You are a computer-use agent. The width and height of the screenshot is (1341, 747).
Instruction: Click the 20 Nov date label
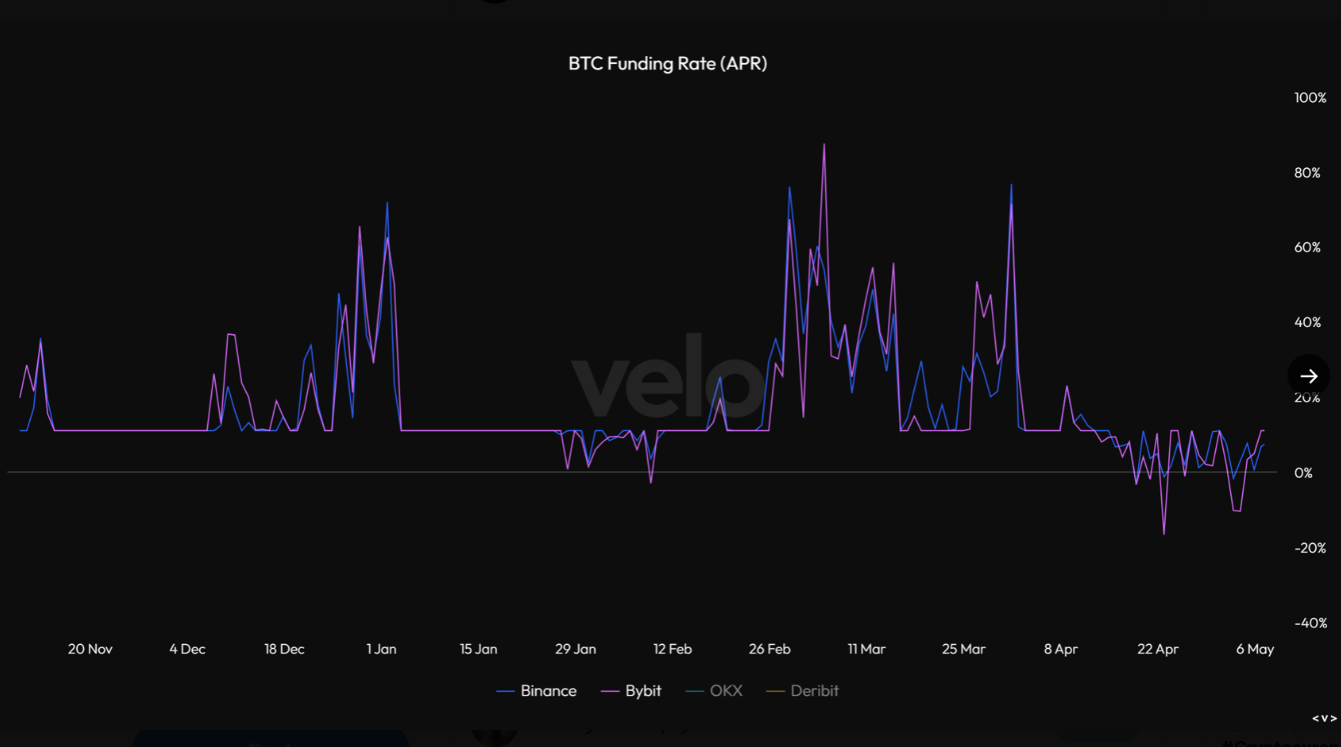click(90, 648)
